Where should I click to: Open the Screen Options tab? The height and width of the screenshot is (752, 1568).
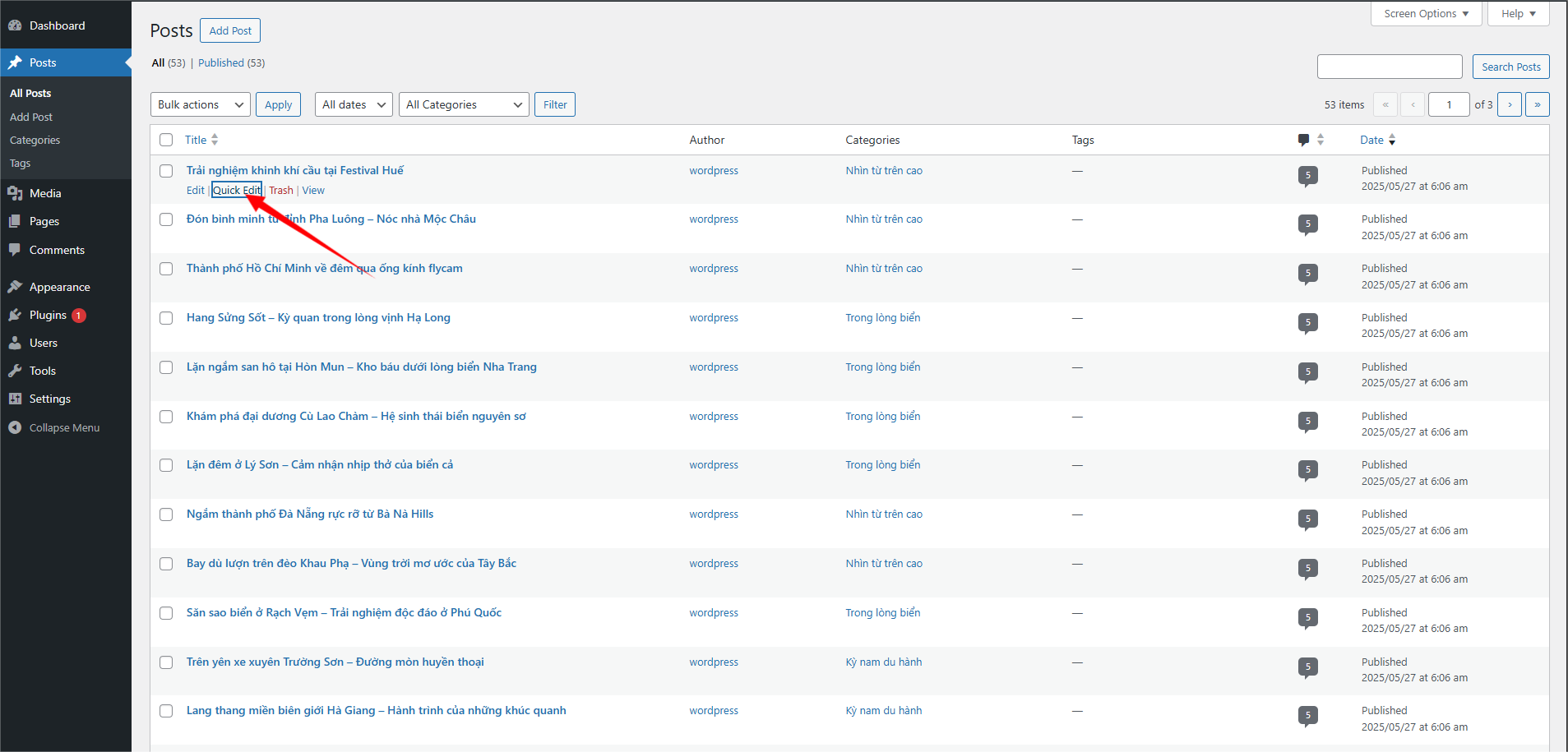pyautogui.click(x=1426, y=14)
